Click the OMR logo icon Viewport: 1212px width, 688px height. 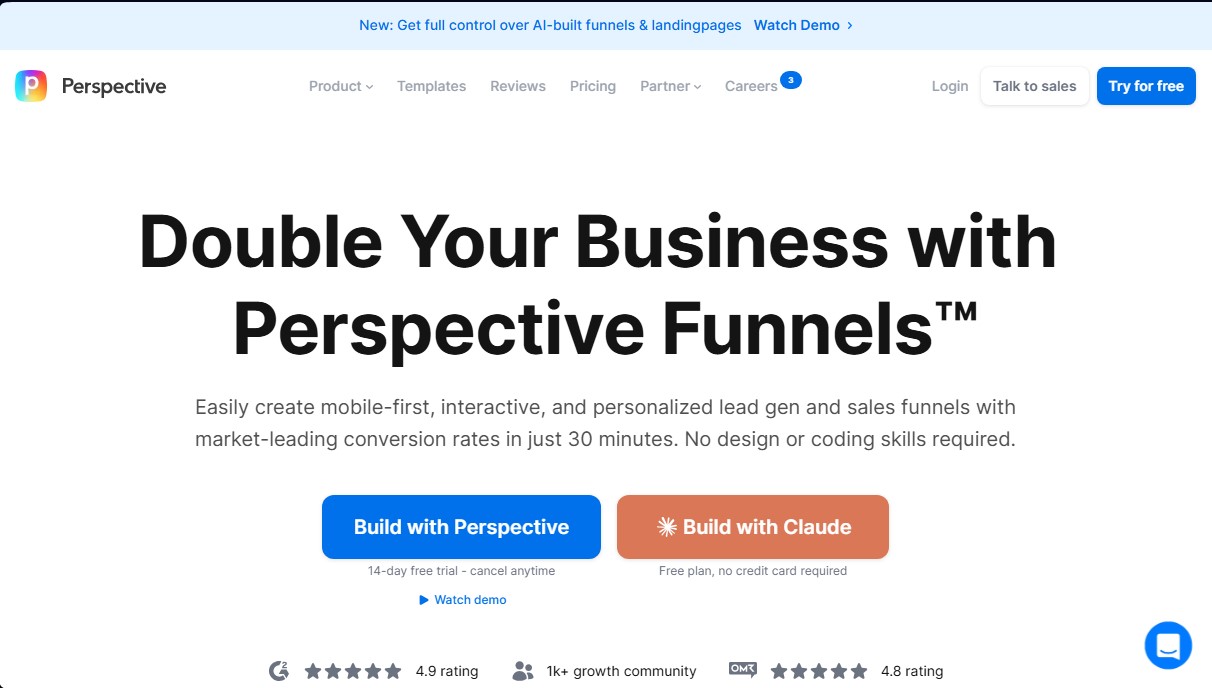point(743,670)
